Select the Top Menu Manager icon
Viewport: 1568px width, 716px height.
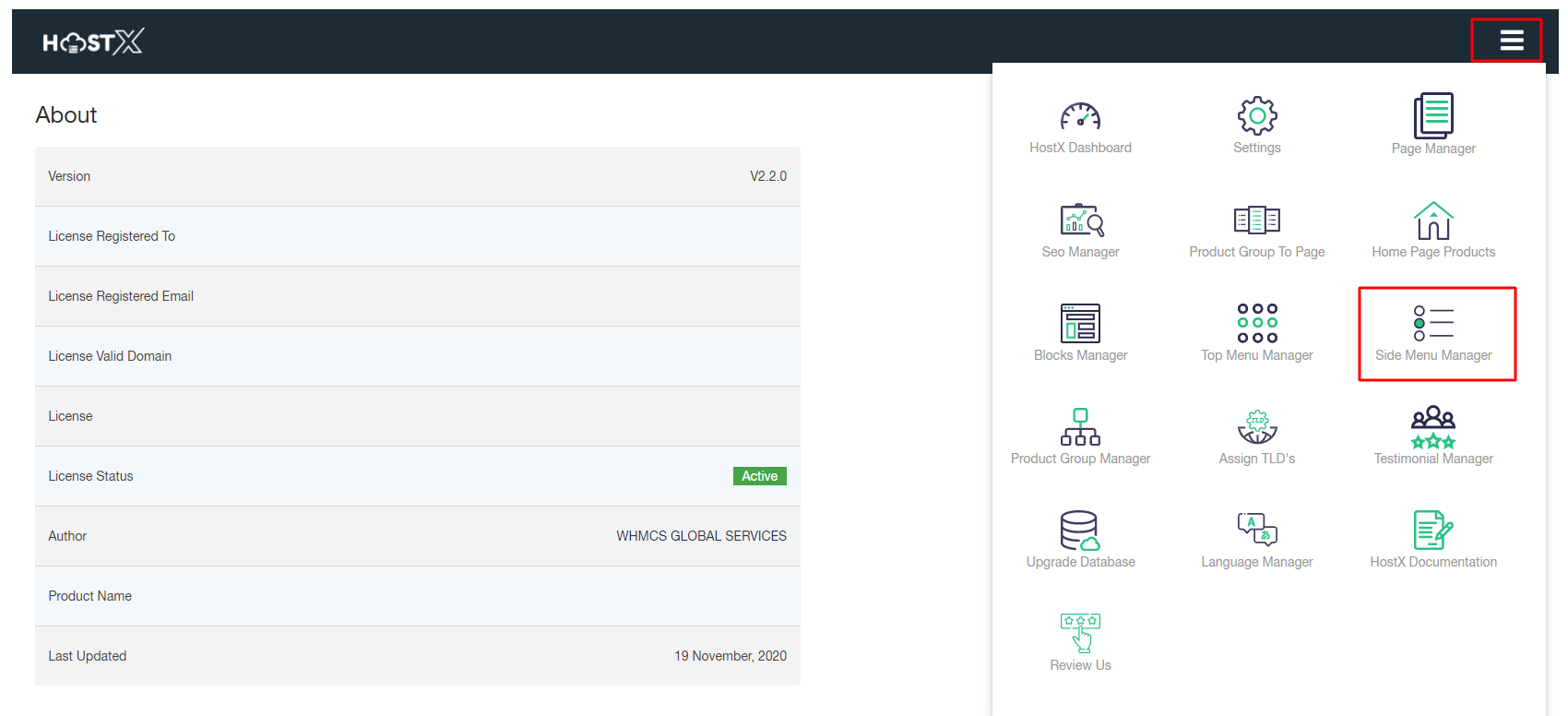point(1256,324)
